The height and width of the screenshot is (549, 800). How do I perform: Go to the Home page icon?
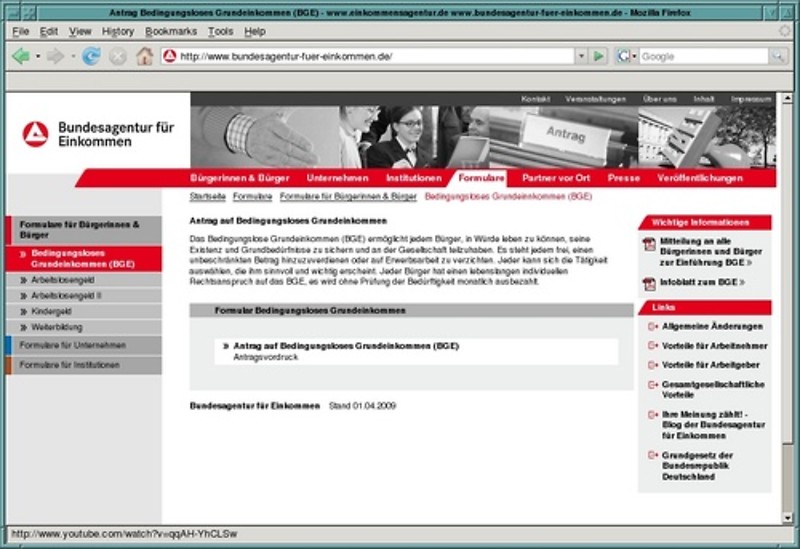pyautogui.click(x=145, y=56)
